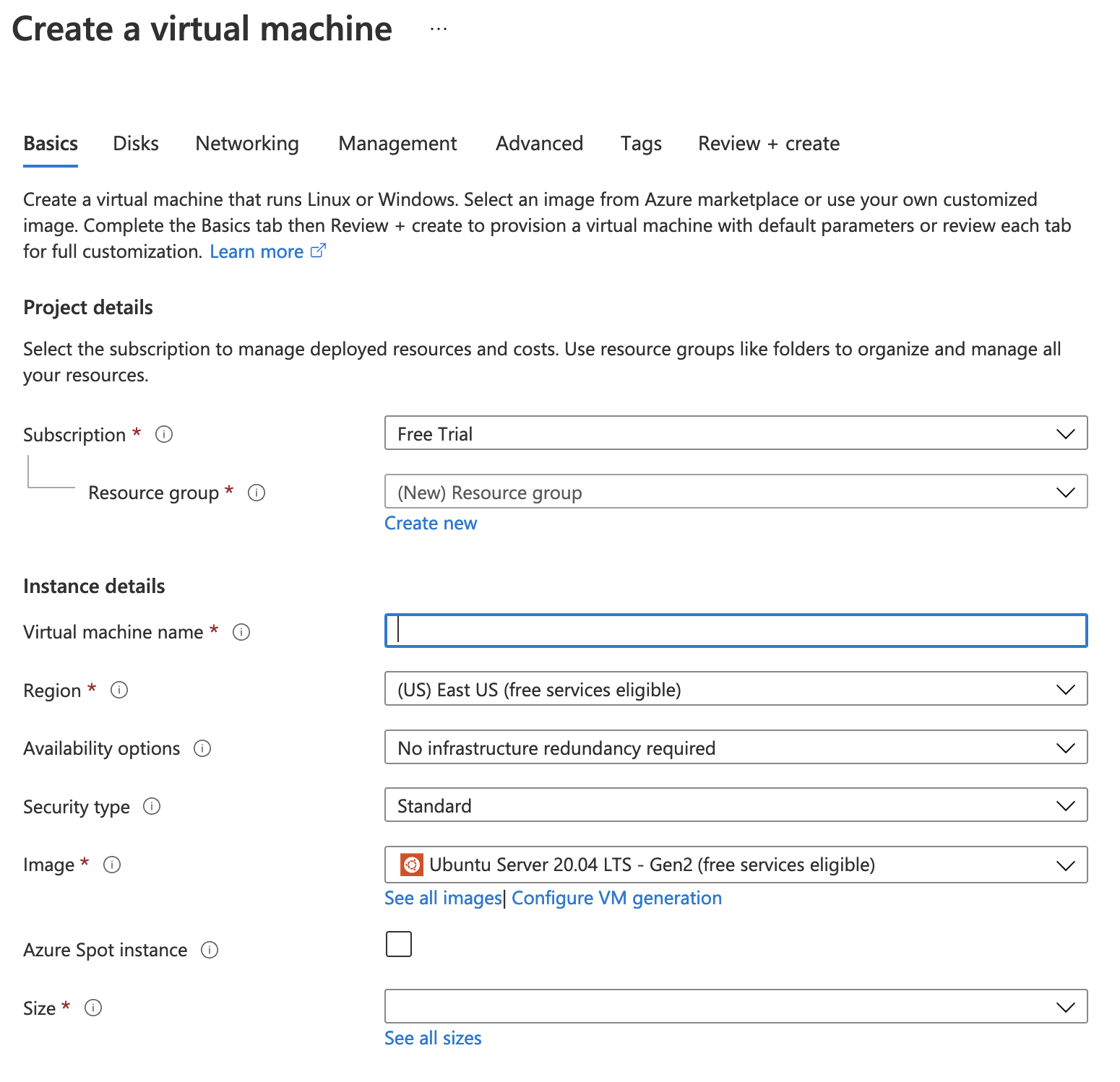Open the Image dropdown showing Ubuntu Server

[x=736, y=865]
